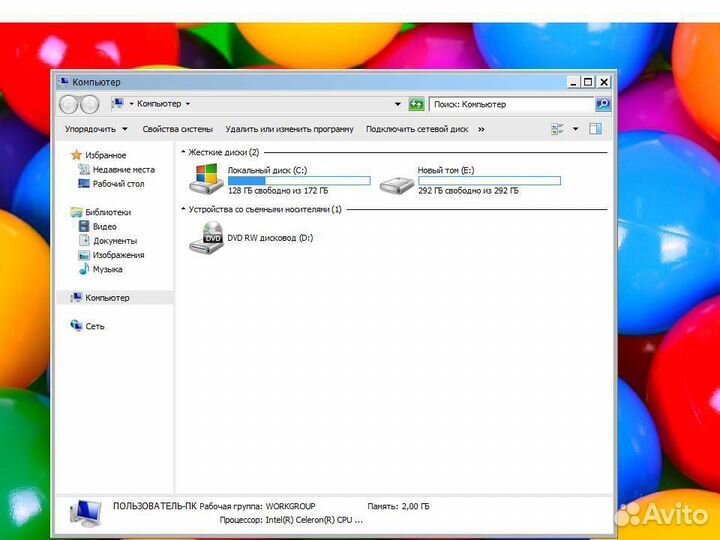
Task: Click the Сеть network icon
Action: pos(76,326)
